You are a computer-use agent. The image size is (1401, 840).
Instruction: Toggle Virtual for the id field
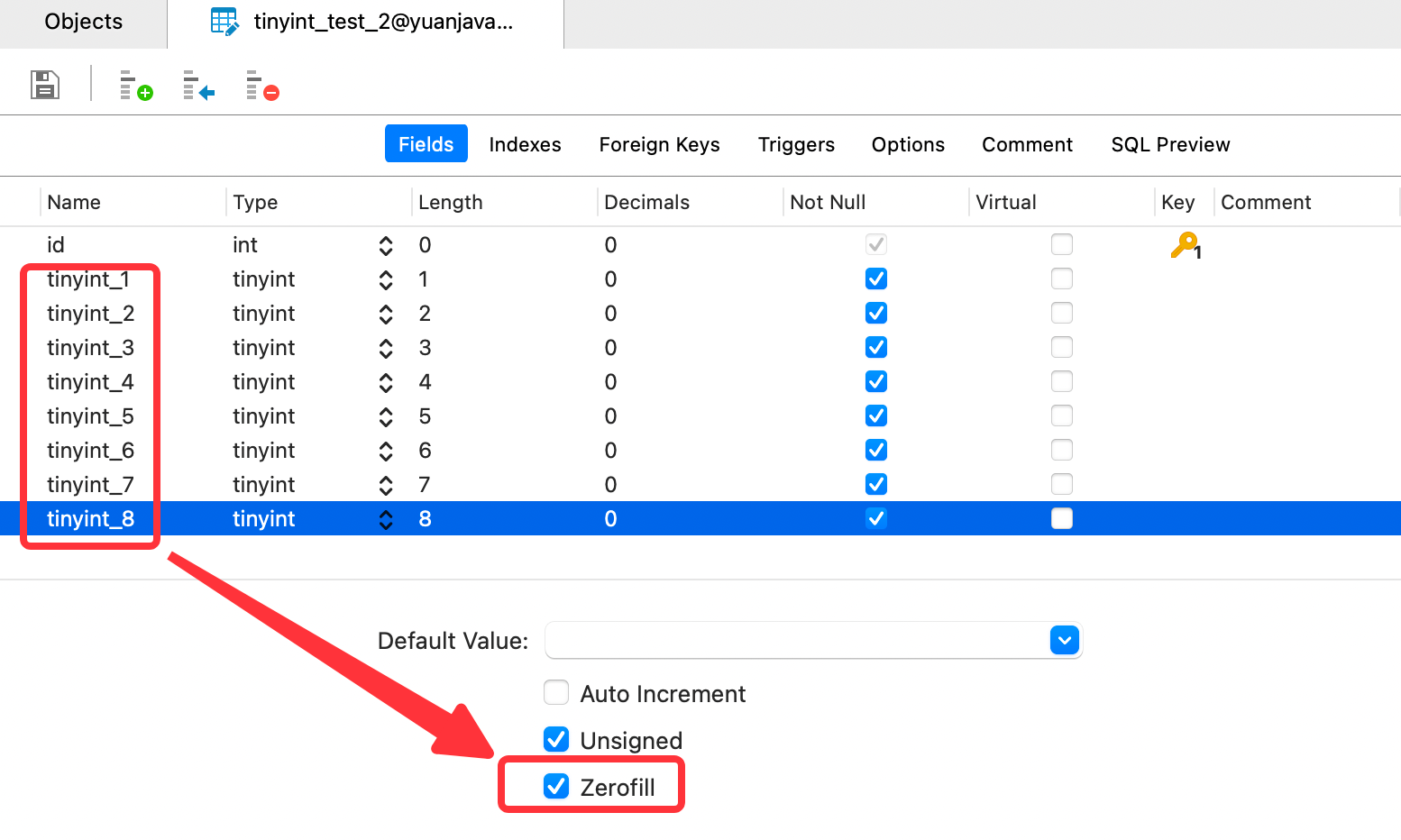click(x=1062, y=245)
